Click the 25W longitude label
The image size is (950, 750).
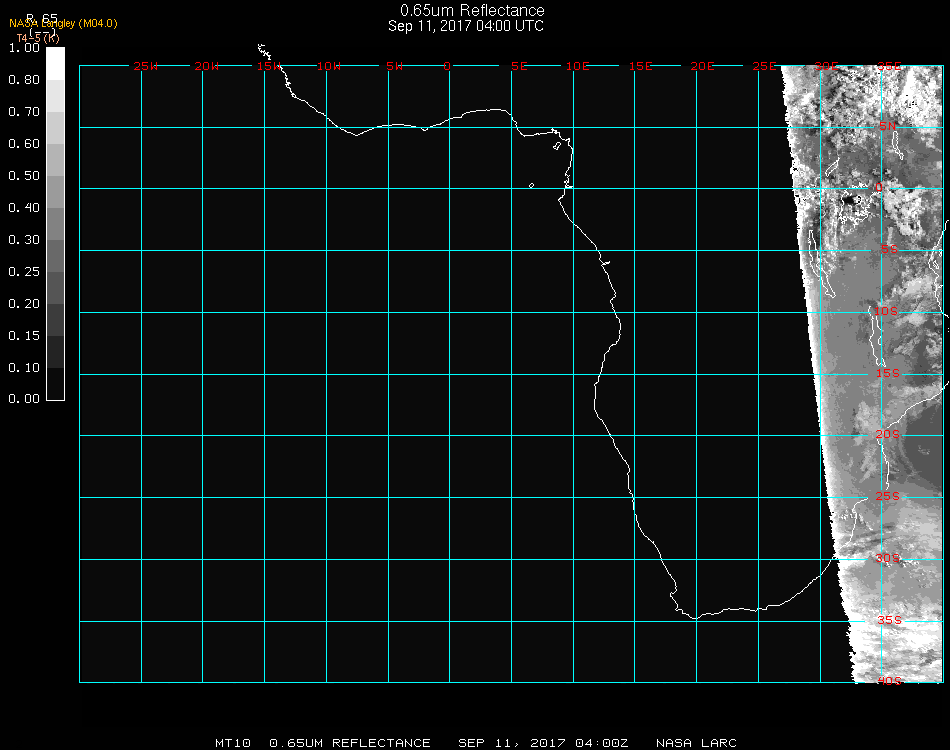(146, 66)
